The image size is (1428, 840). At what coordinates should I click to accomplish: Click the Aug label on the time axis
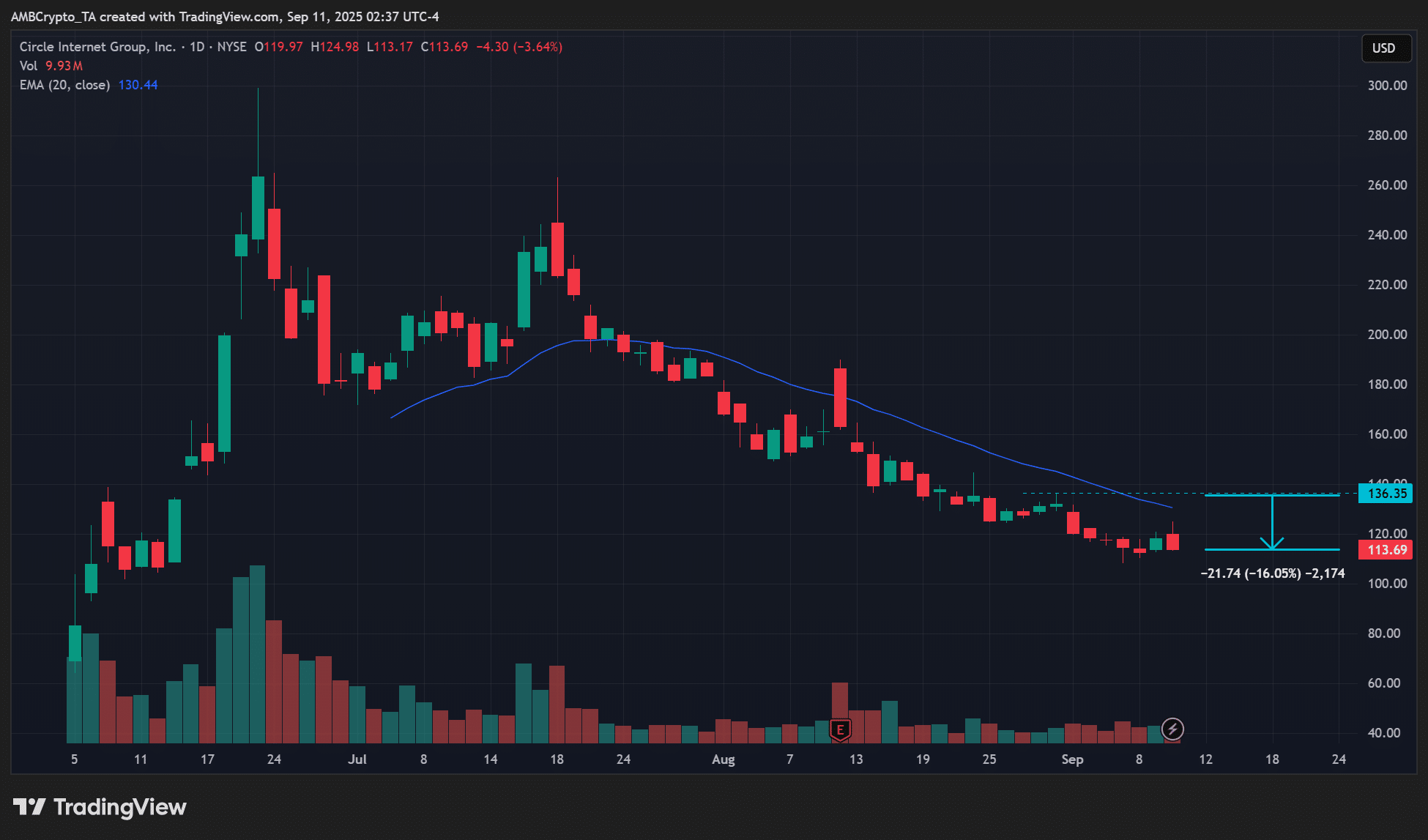point(723,759)
